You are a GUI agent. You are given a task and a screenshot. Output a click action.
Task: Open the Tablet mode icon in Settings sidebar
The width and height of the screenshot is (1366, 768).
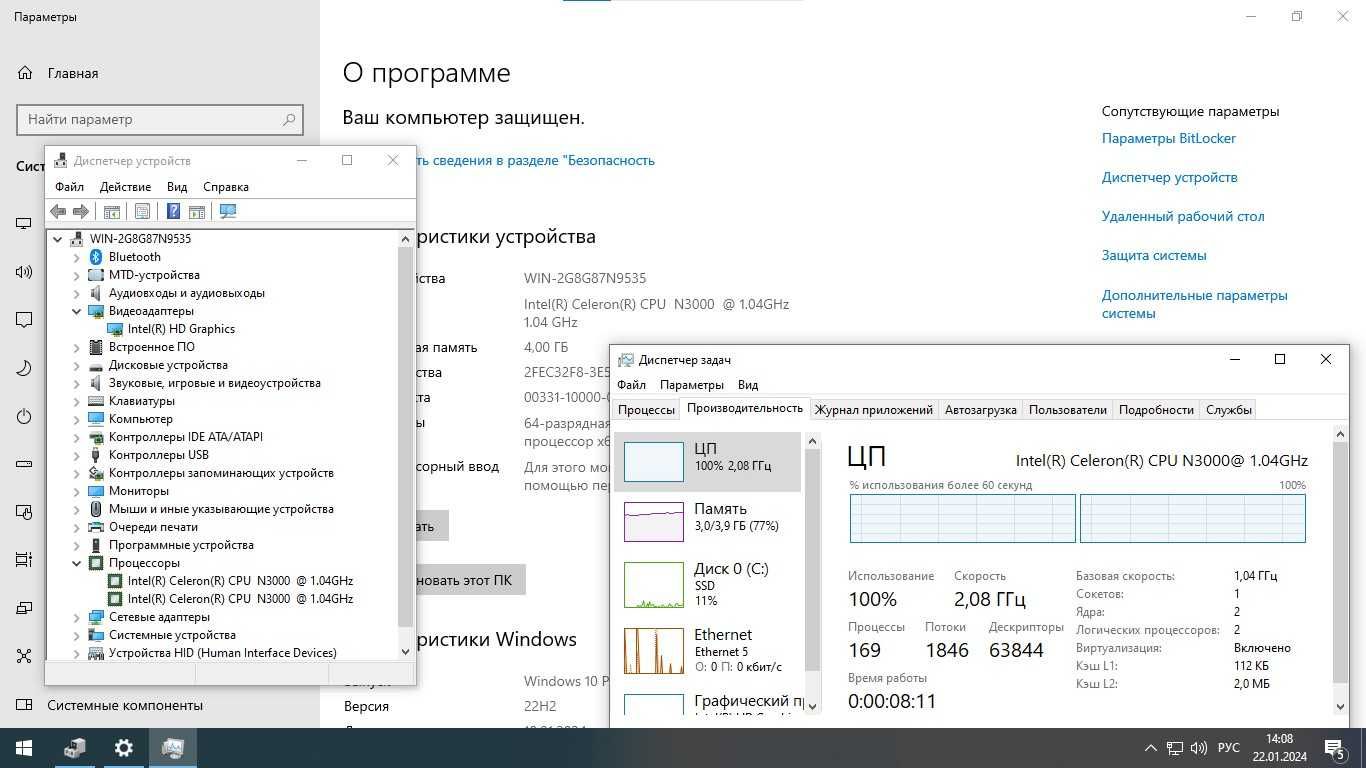click(24, 512)
